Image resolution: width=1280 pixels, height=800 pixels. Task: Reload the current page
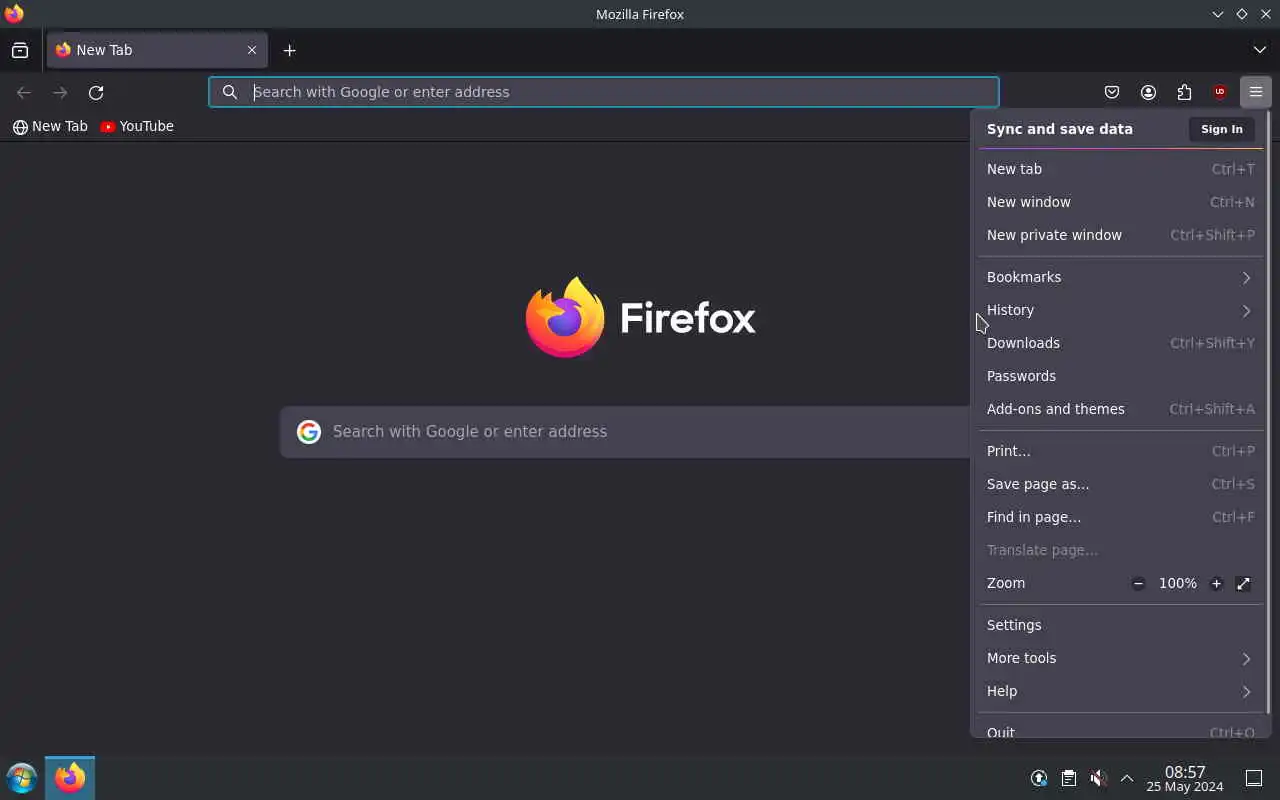(96, 92)
